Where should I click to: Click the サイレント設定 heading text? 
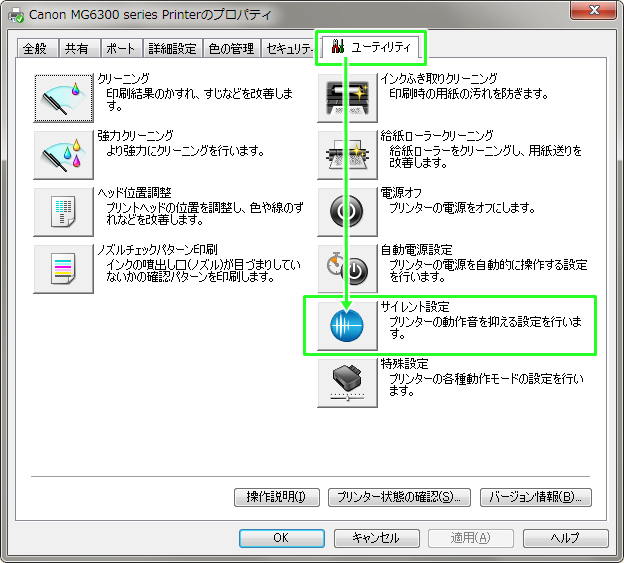(415, 307)
